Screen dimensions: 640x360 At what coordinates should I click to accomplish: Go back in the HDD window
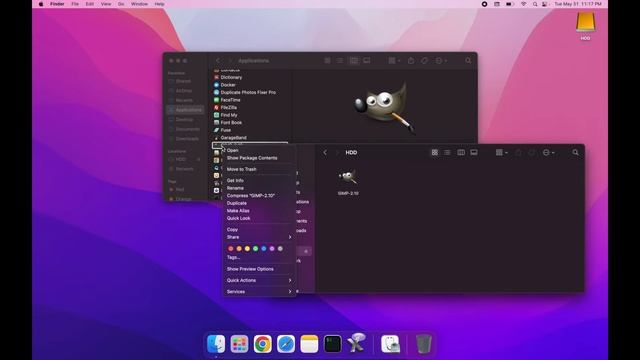pyautogui.click(x=325, y=153)
